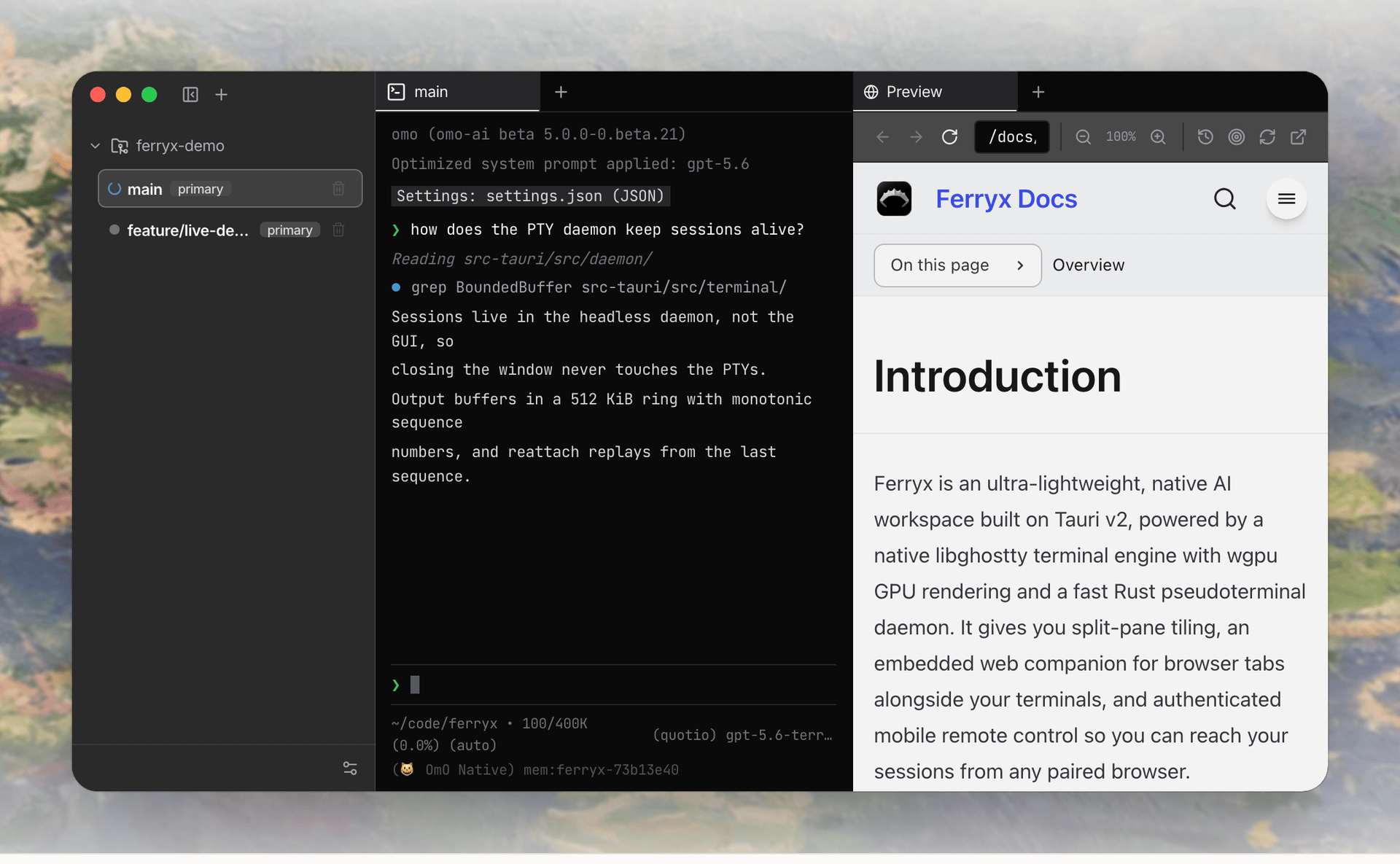Click the sync arrows icon in preview toolbar
The height and width of the screenshot is (864, 1400).
[1267, 137]
